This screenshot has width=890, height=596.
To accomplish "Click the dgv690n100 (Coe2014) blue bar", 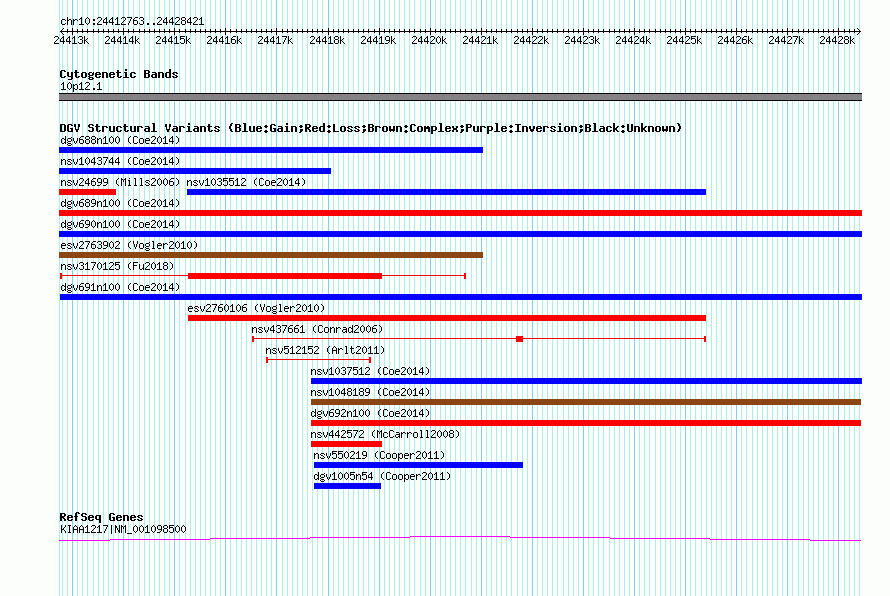I will coord(460,234).
